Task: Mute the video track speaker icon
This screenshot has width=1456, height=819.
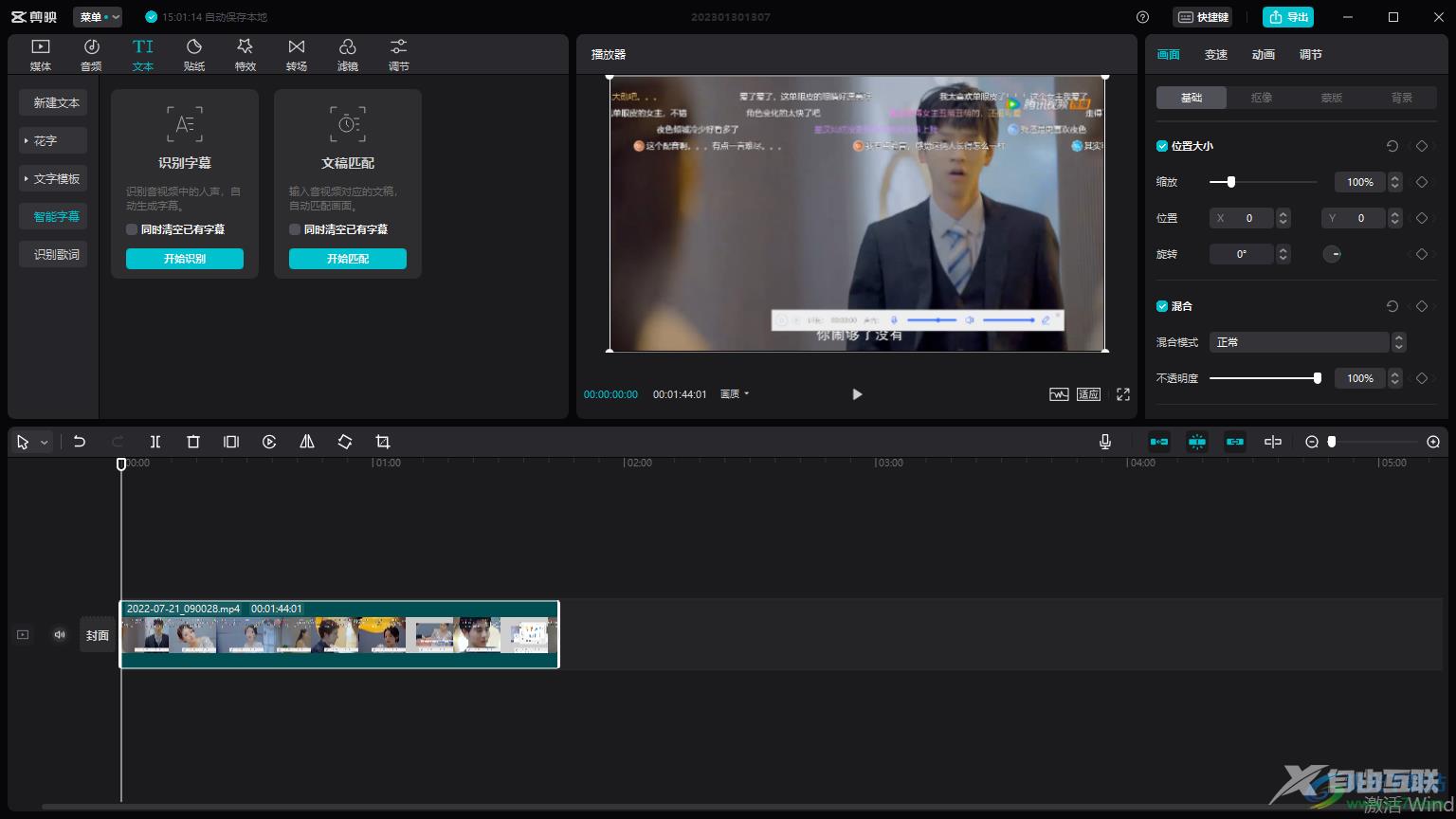Action: [x=60, y=635]
